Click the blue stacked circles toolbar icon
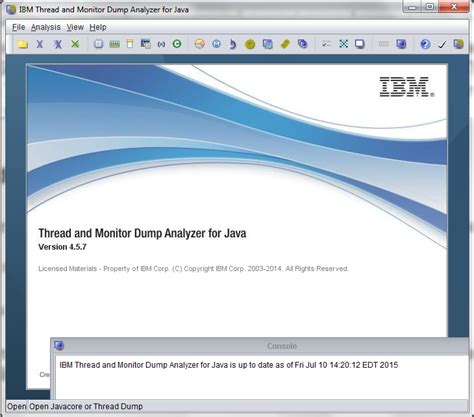 [302, 44]
